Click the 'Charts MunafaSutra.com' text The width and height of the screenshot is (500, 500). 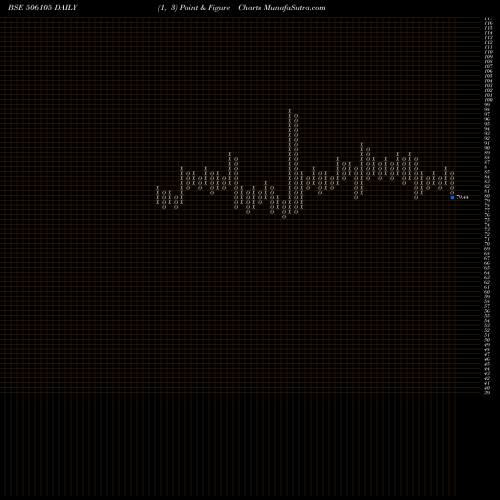pyautogui.click(x=282, y=8)
